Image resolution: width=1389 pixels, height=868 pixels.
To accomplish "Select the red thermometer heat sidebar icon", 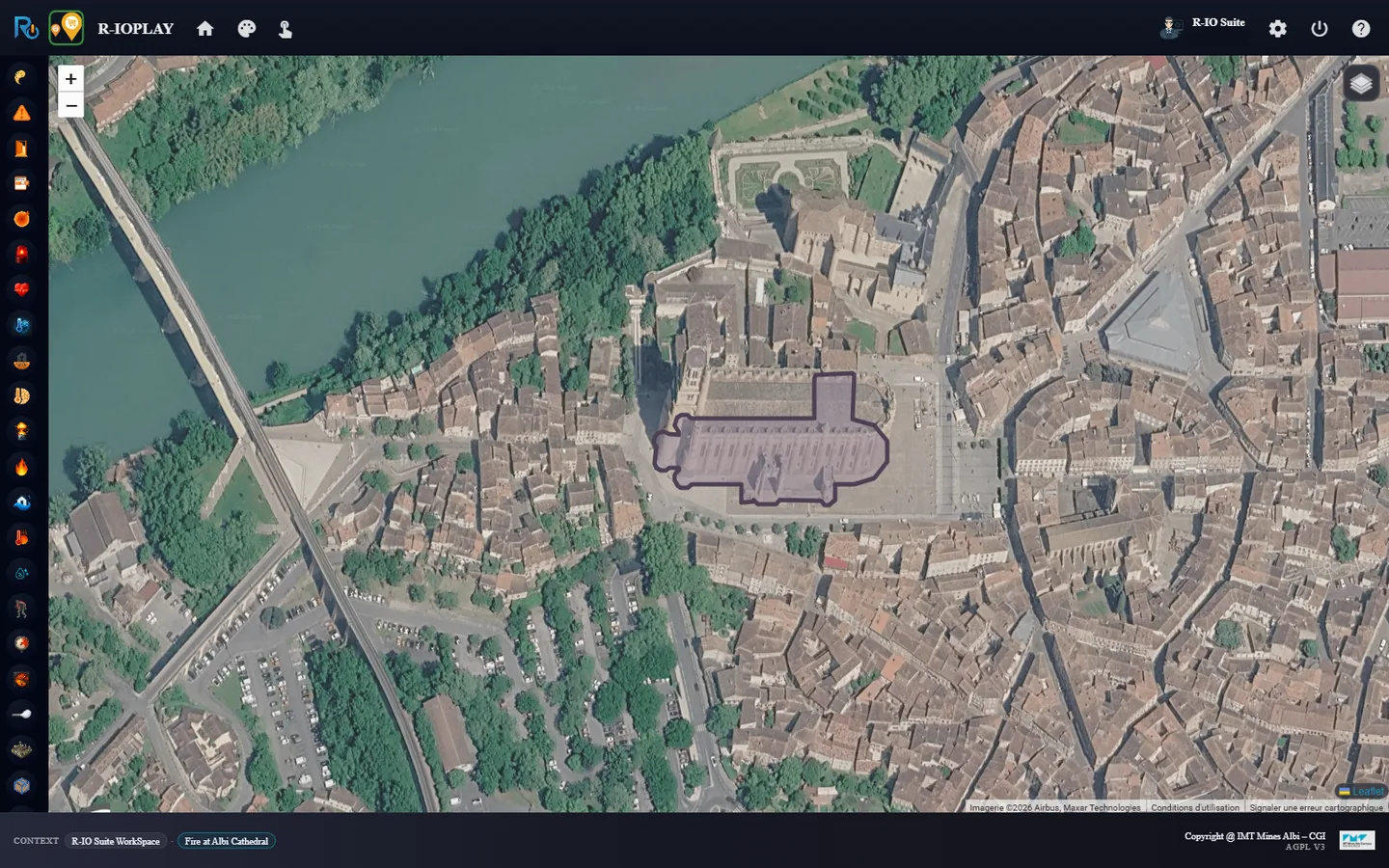I will (x=21, y=537).
